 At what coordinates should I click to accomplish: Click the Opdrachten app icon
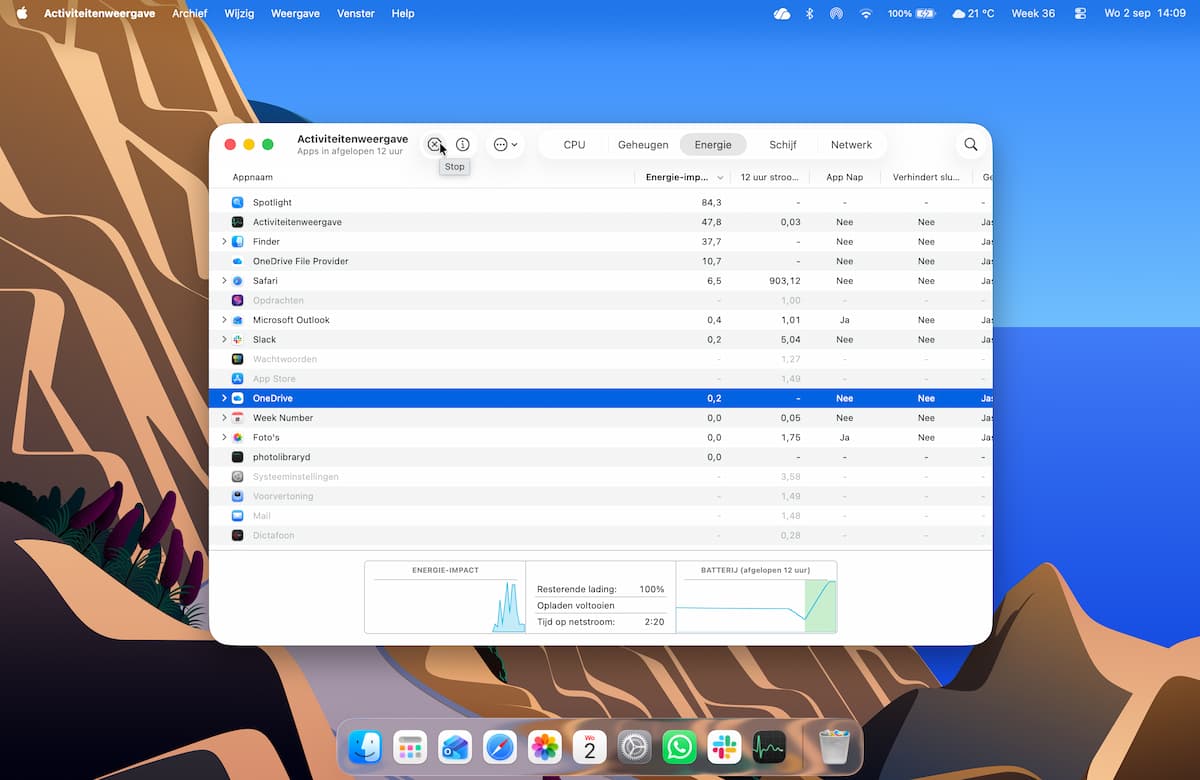(238, 300)
